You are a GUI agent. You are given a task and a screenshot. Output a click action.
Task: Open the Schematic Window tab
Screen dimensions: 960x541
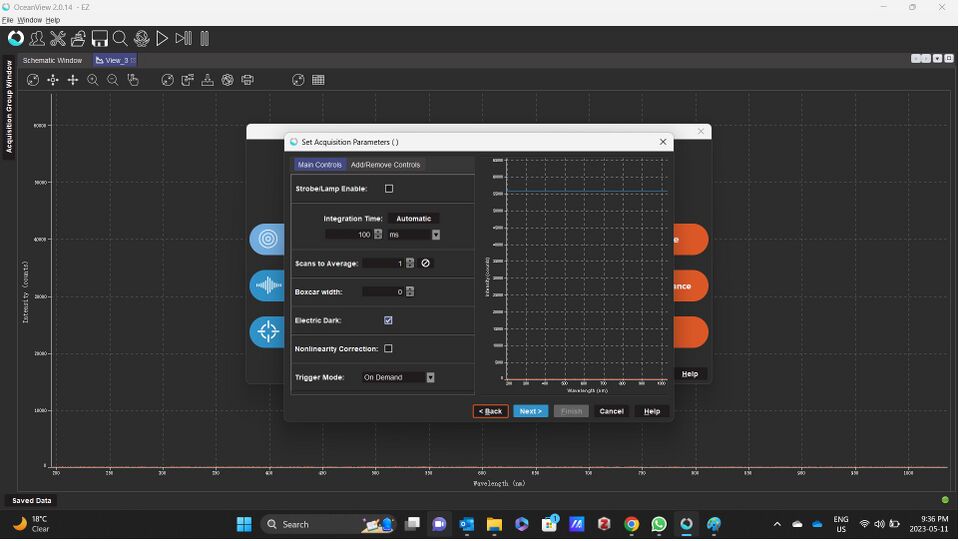52,60
